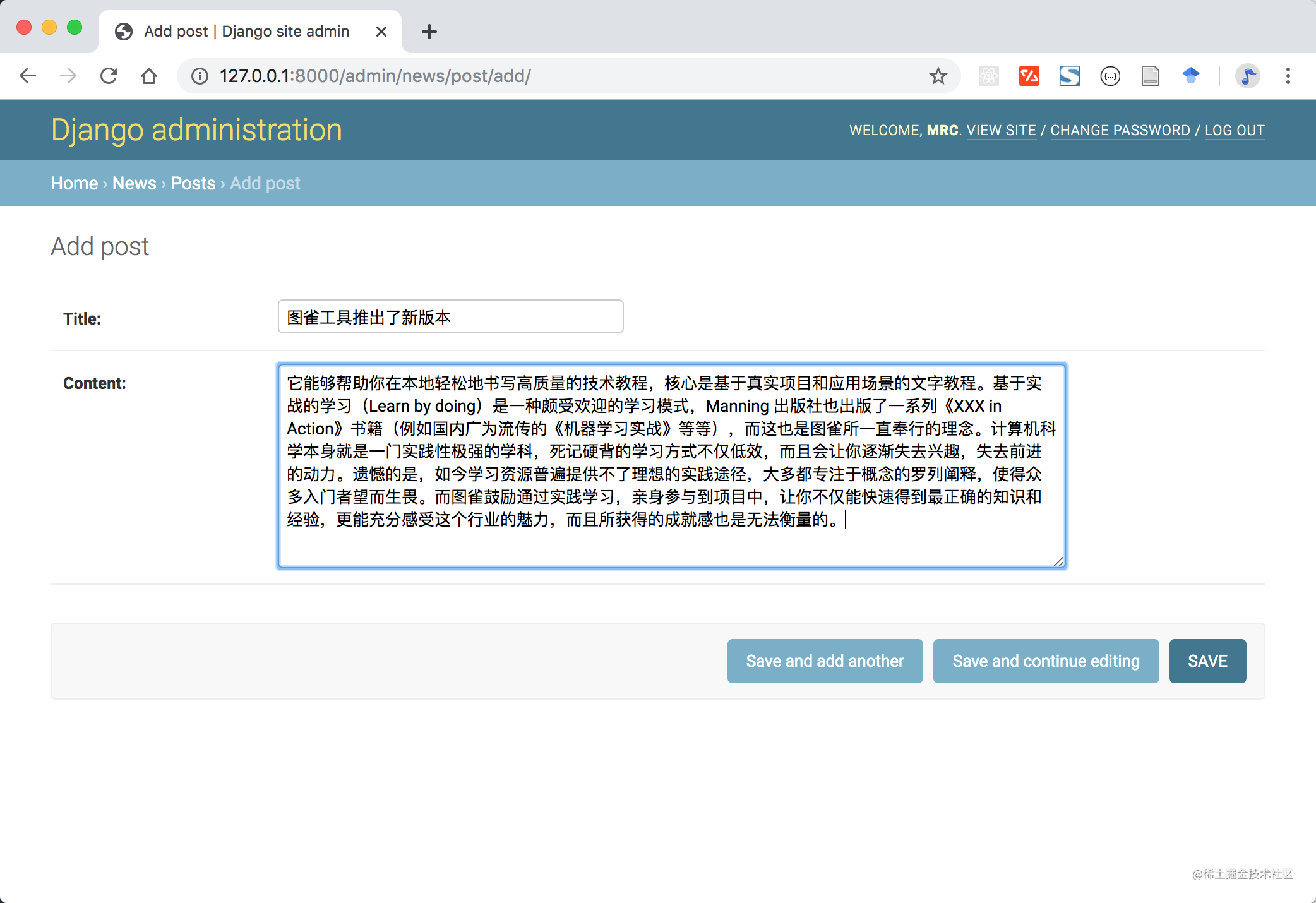Click LOG OUT in the header
Screen dimensions: 1316x903
[x=1235, y=131]
